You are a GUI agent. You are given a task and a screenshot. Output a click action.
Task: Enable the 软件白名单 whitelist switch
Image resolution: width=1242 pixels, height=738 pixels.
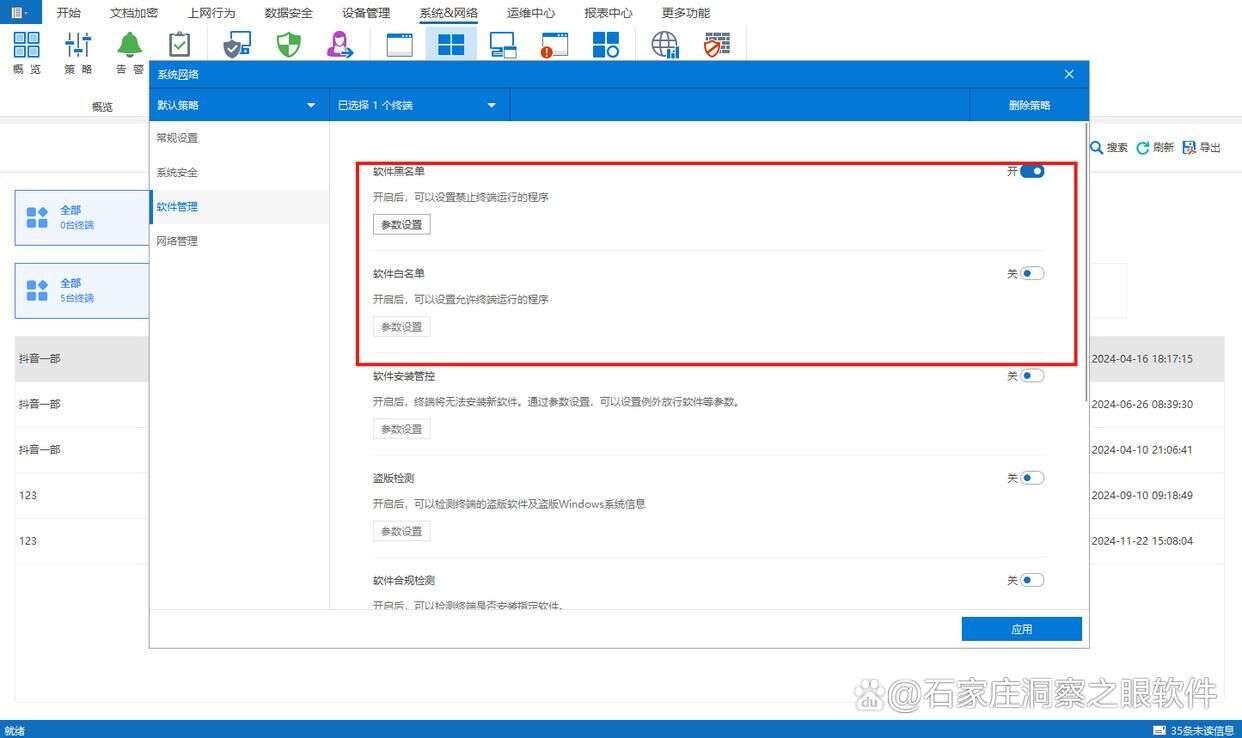tap(1031, 272)
